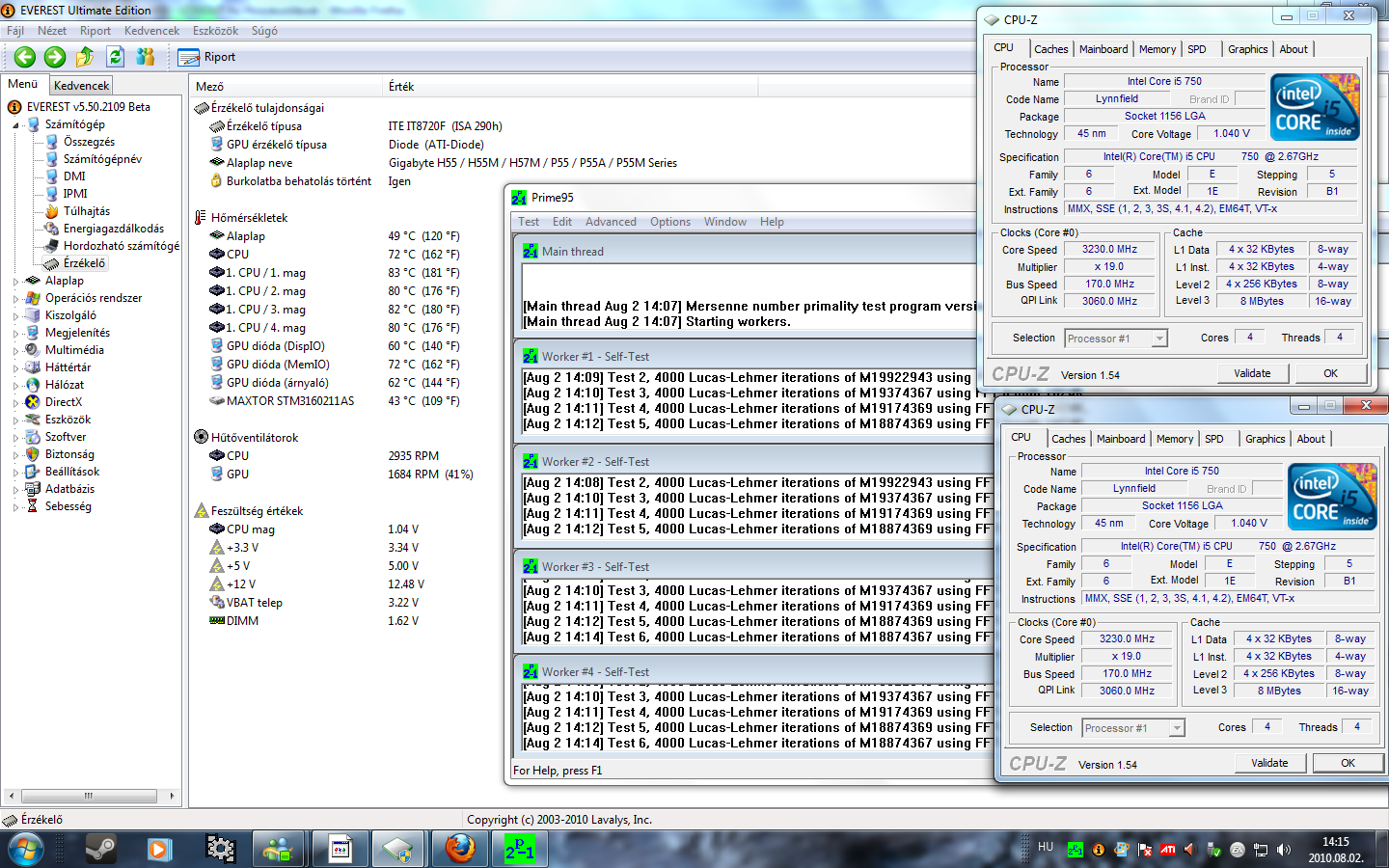Image resolution: width=1389 pixels, height=868 pixels.
Task: Click the Feszültség értékek warning icon
Action: point(202,511)
